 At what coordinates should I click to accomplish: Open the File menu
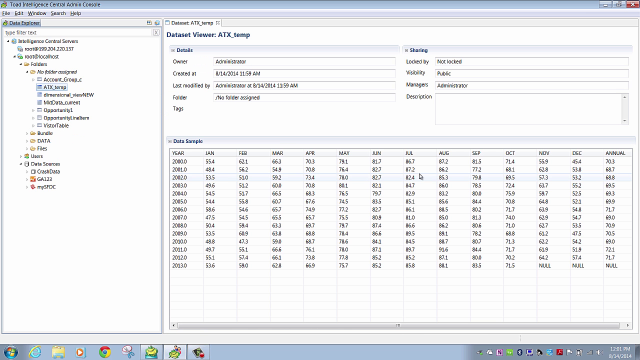(6, 13)
